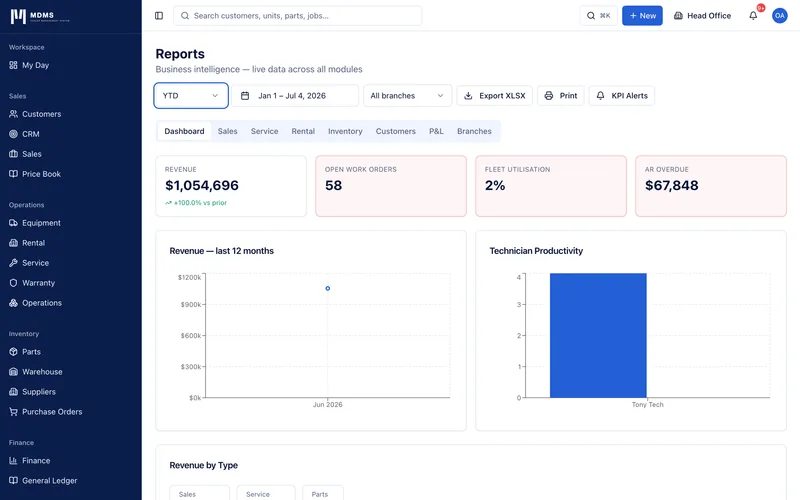The image size is (800, 500).
Task: Click the 'Revenue by Type' heading
Action: [204, 465]
